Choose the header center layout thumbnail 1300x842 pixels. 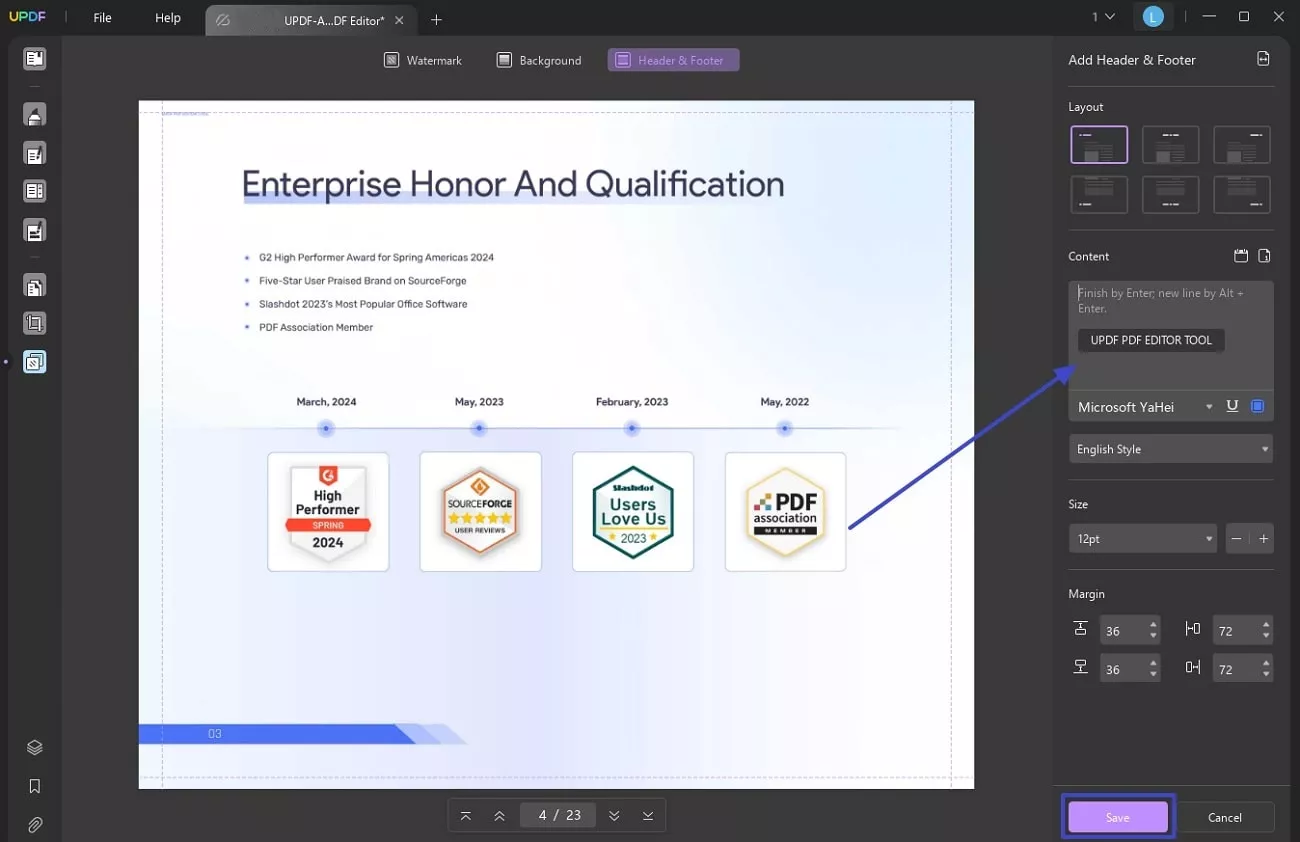[x=1170, y=145]
